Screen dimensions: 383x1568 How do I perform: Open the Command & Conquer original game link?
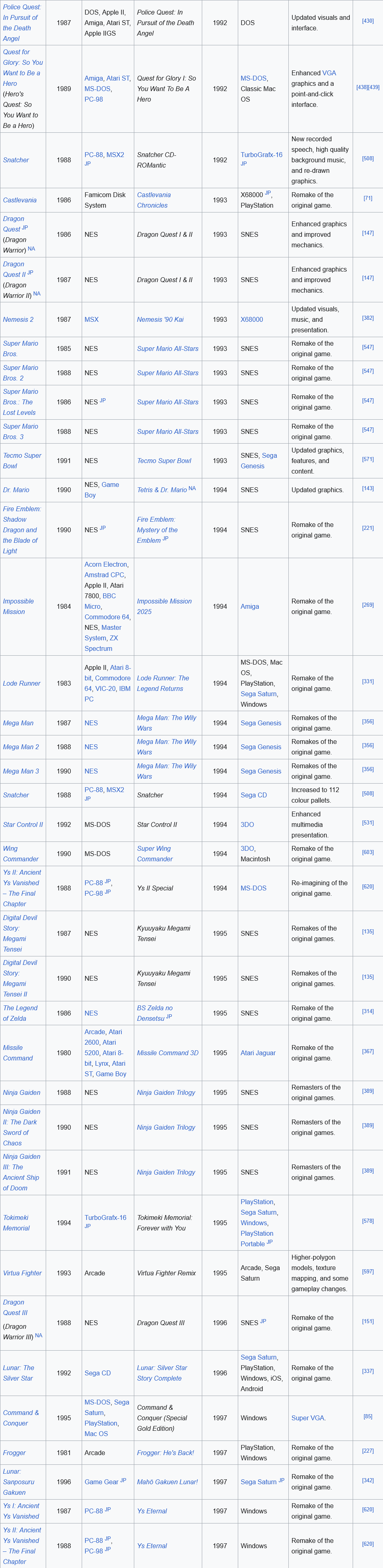(x=21, y=1418)
